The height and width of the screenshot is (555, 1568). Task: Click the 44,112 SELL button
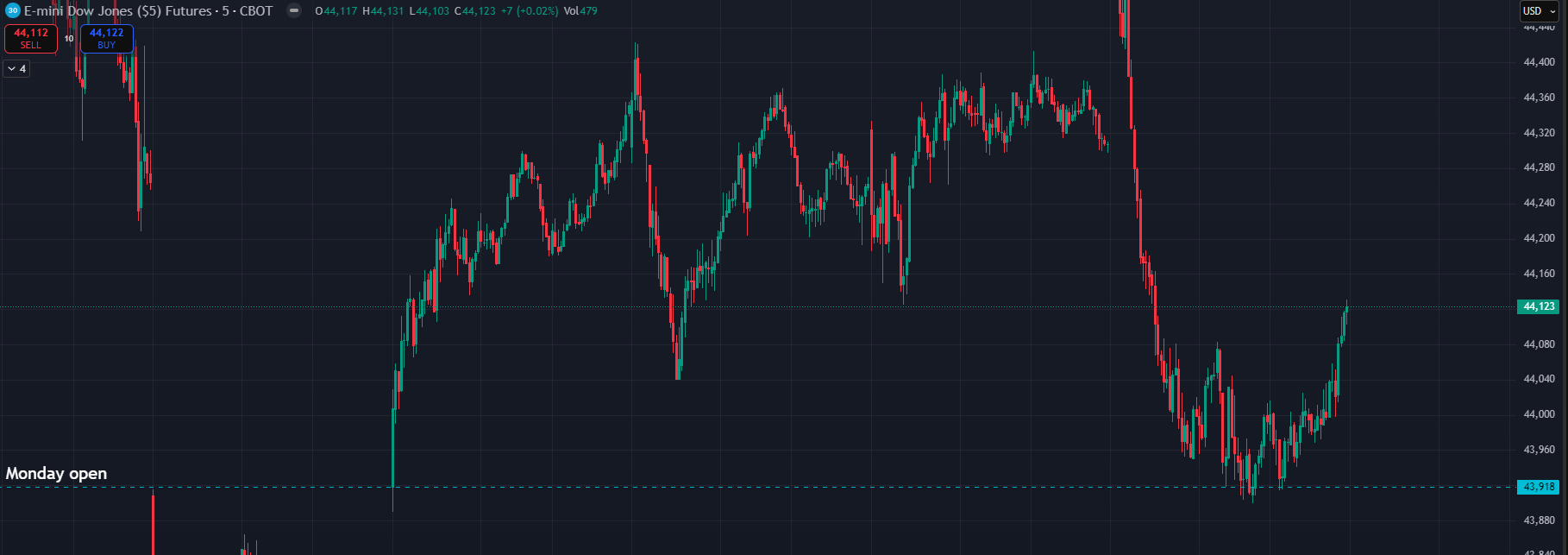click(31, 38)
